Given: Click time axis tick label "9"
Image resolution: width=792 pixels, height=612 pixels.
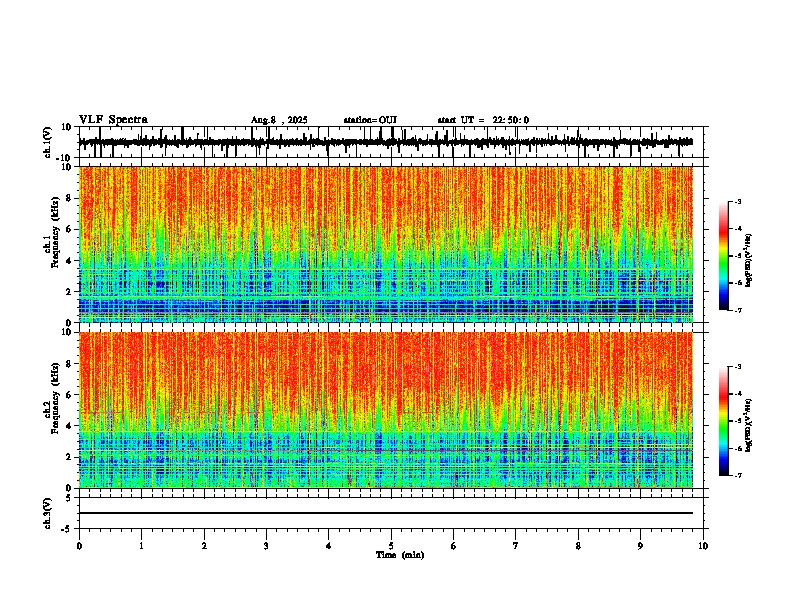Looking at the screenshot, I should click(x=640, y=546).
